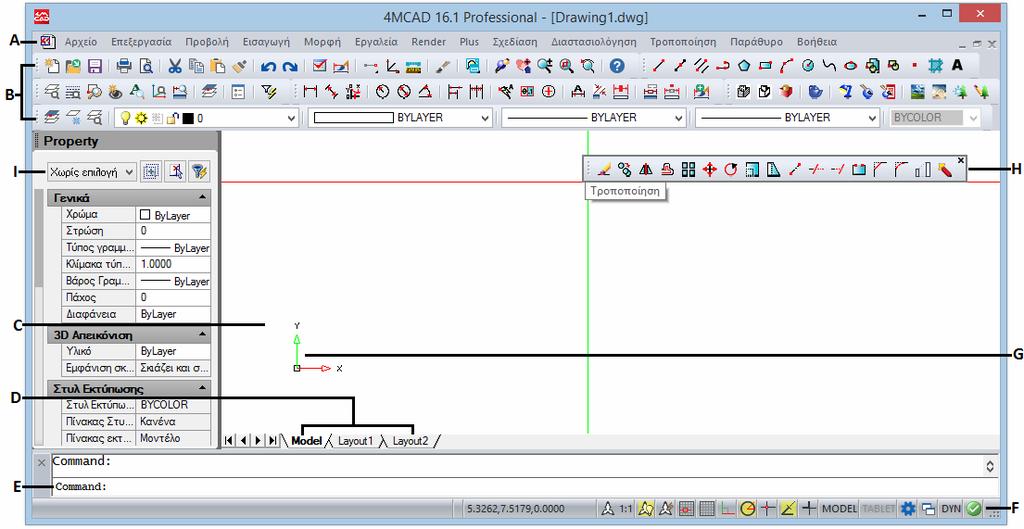This screenshot has height=529, width=1024.
Task: Select the Linear dimension tool
Action: 311,92
